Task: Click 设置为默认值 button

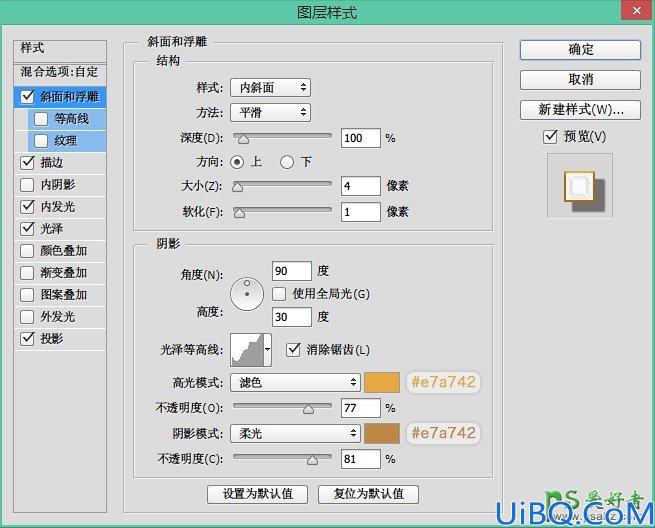Action: 257,494
